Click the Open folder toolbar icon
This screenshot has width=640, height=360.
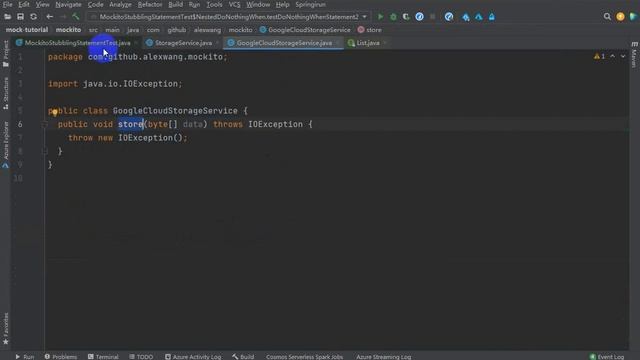pos(7,17)
